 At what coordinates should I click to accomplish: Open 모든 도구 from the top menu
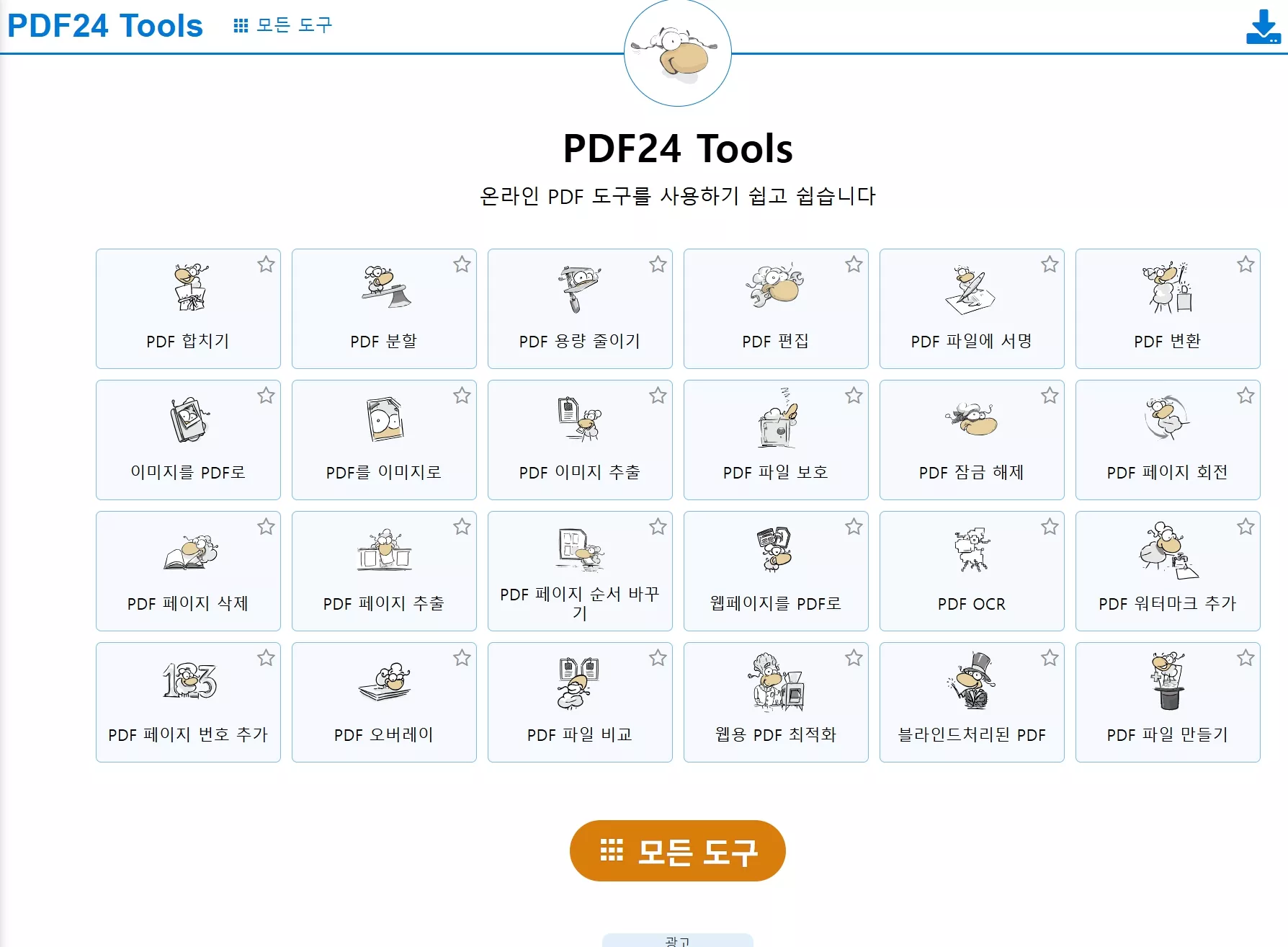tap(285, 25)
